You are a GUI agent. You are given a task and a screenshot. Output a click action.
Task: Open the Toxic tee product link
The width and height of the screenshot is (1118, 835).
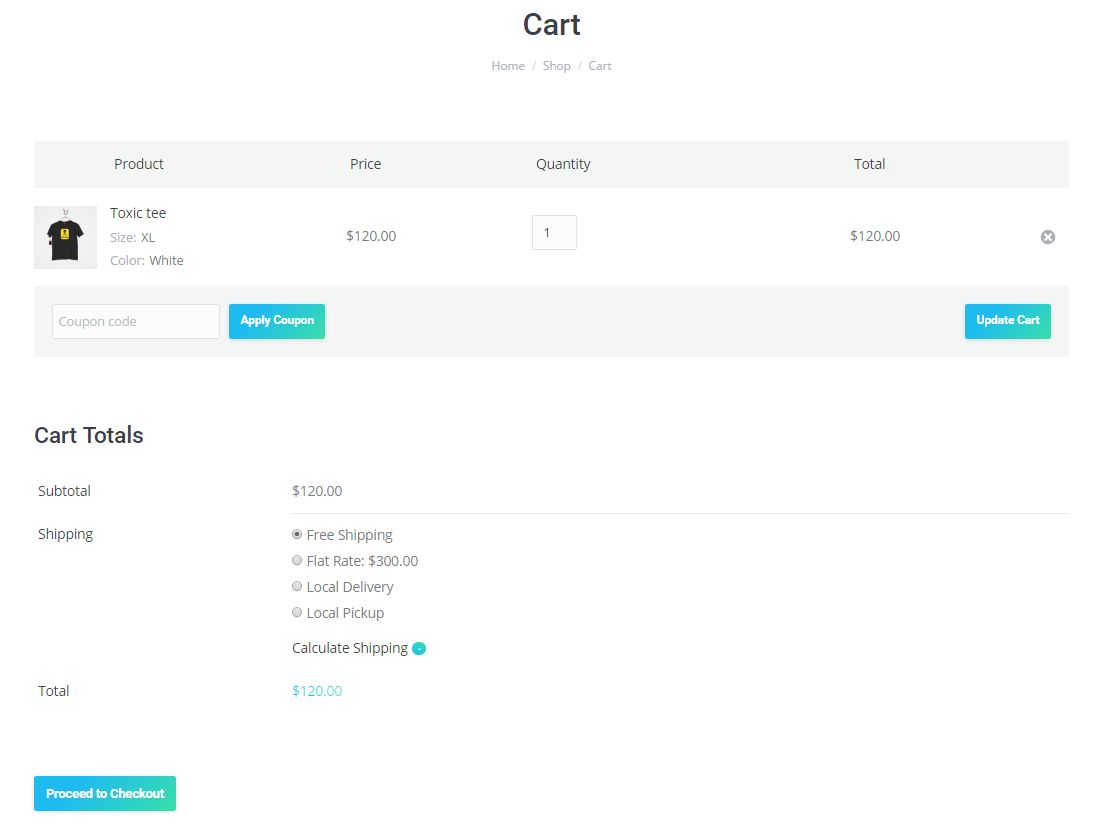[x=138, y=213]
